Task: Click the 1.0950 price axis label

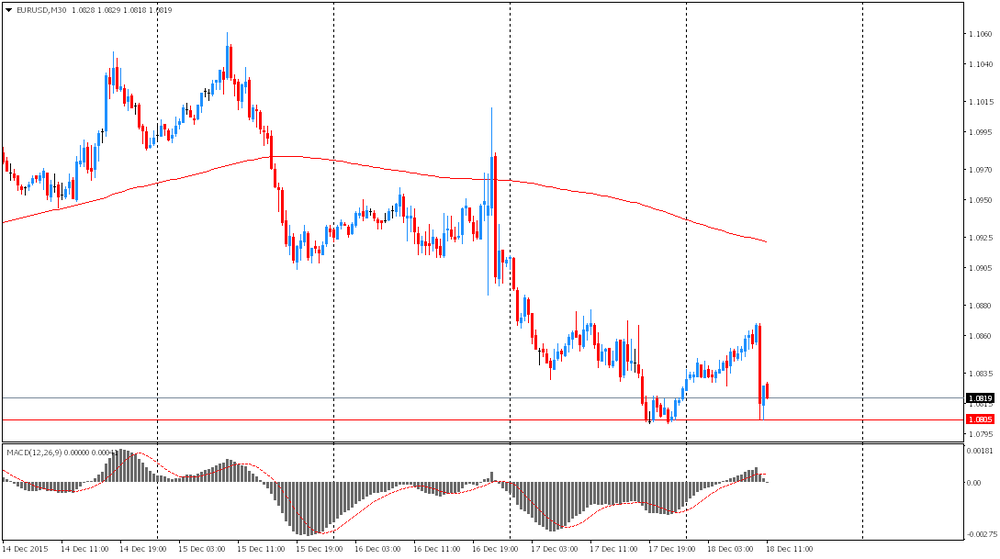Action: coord(980,200)
